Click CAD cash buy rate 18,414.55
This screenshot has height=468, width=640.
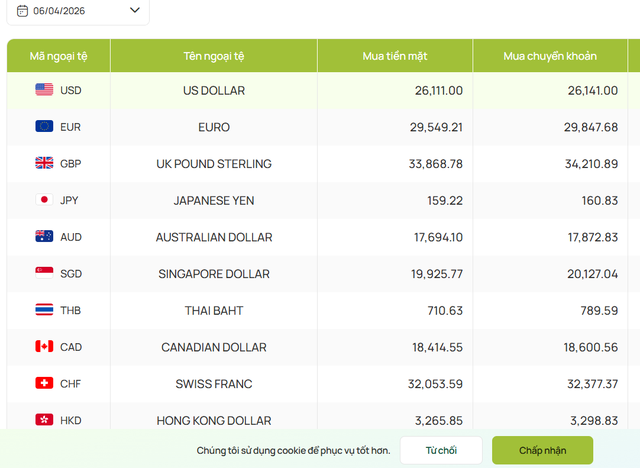(x=438, y=348)
